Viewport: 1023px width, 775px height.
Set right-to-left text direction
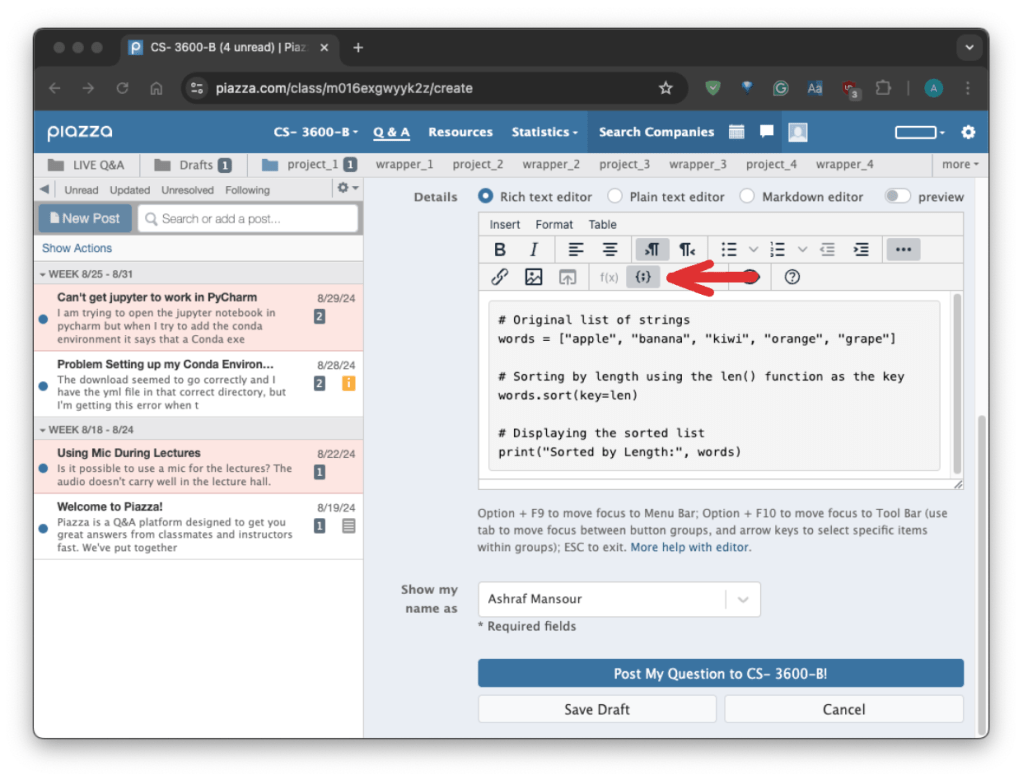(686, 249)
